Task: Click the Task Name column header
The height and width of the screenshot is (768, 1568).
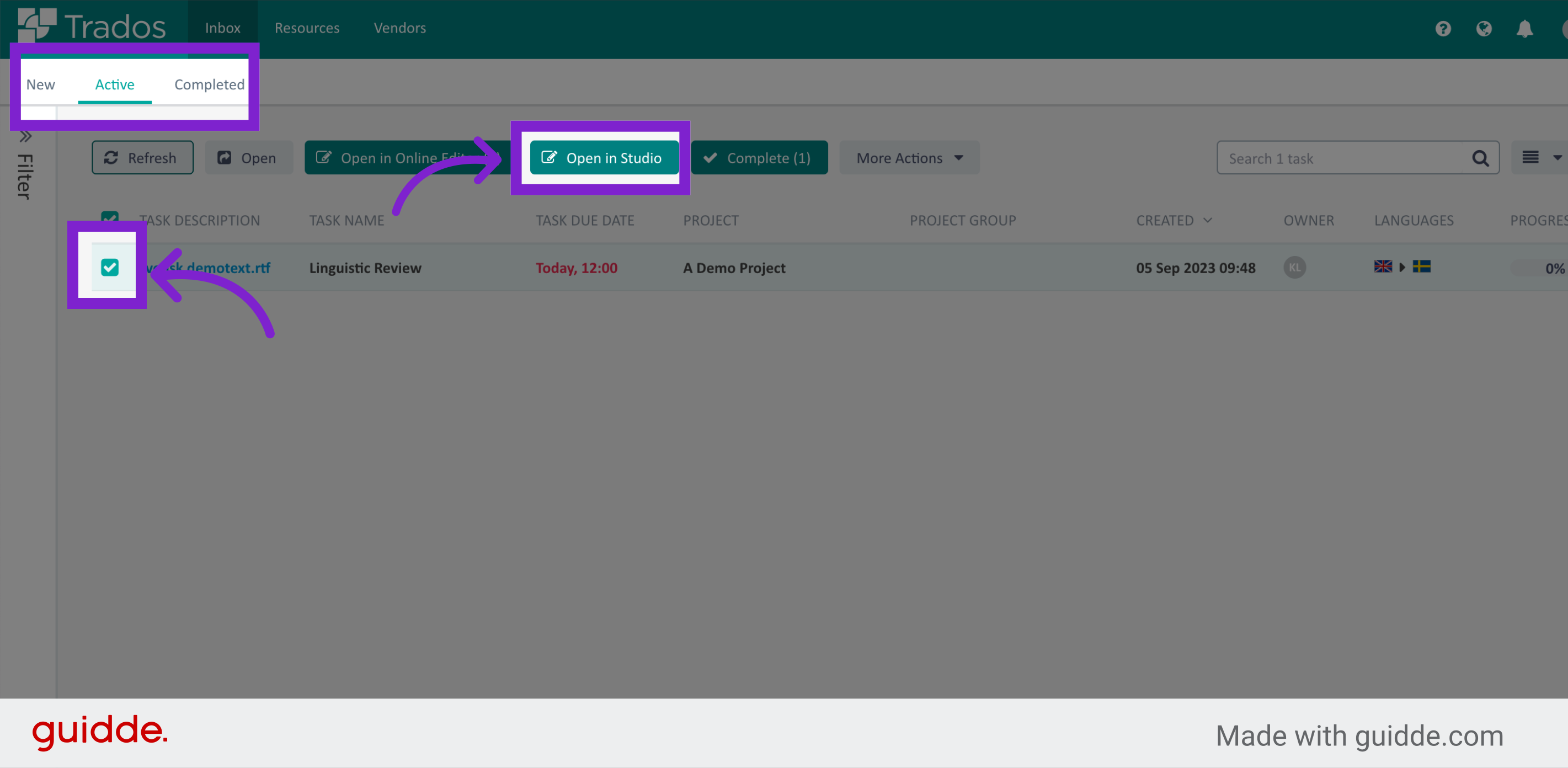Action: (346, 220)
